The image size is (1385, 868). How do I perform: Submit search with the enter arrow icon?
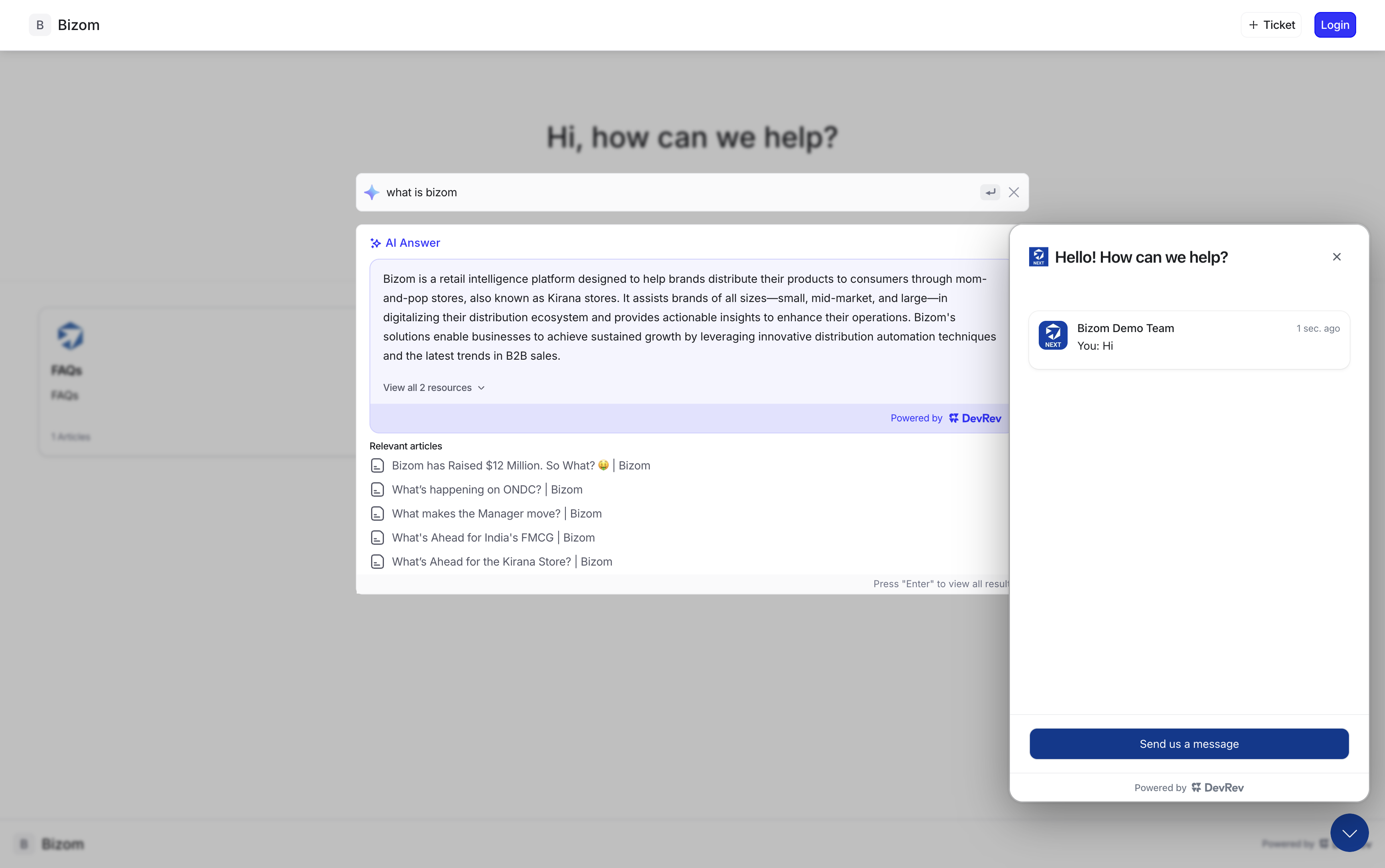990,192
